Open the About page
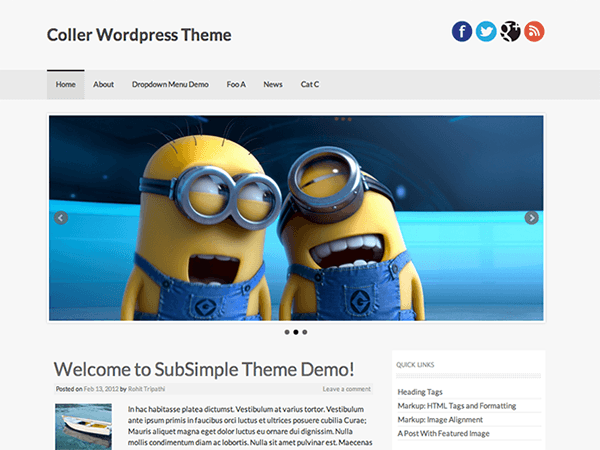The image size is (600, 450). pos(103,85)
